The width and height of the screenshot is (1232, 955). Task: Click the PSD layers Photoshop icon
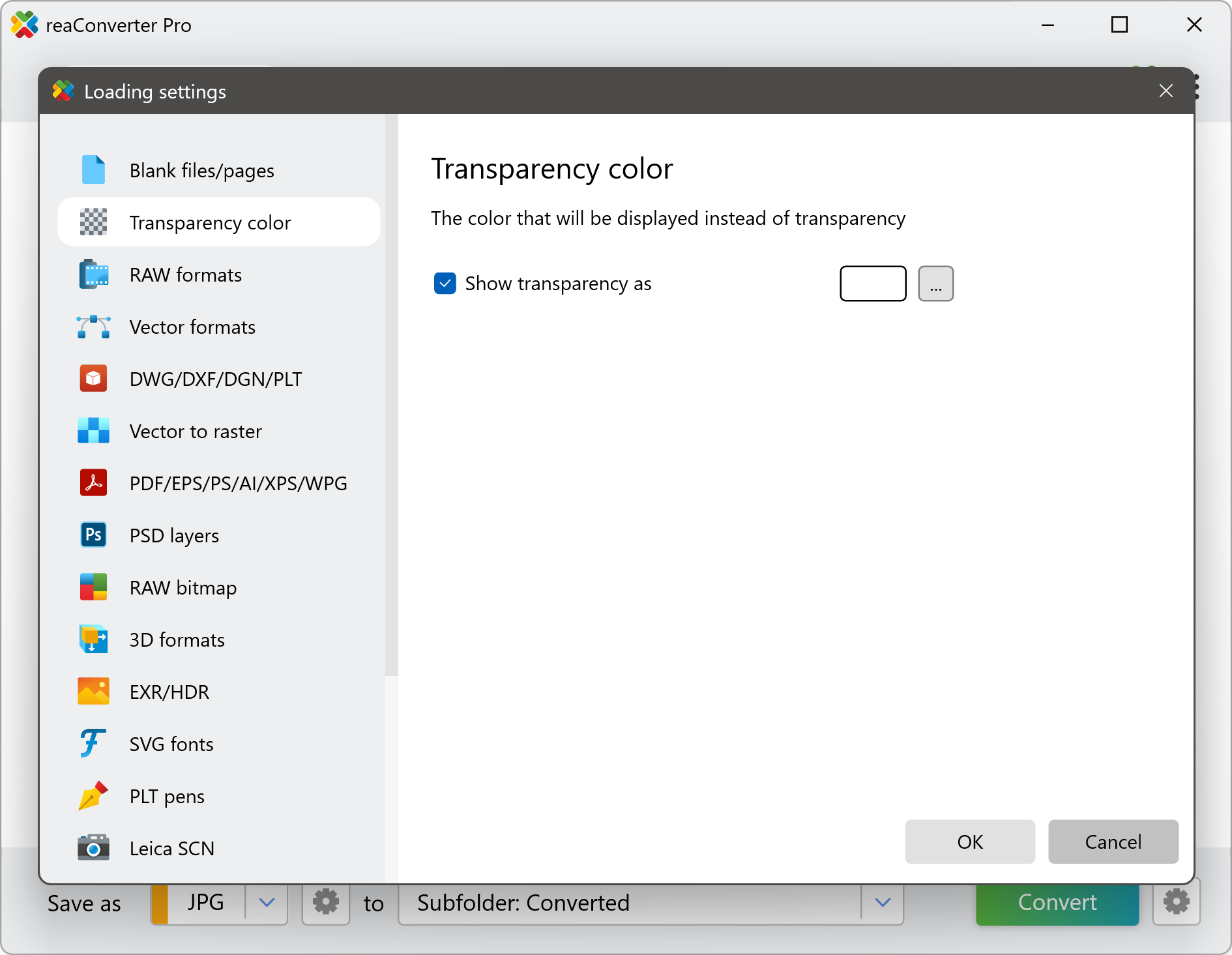(93, 535)
